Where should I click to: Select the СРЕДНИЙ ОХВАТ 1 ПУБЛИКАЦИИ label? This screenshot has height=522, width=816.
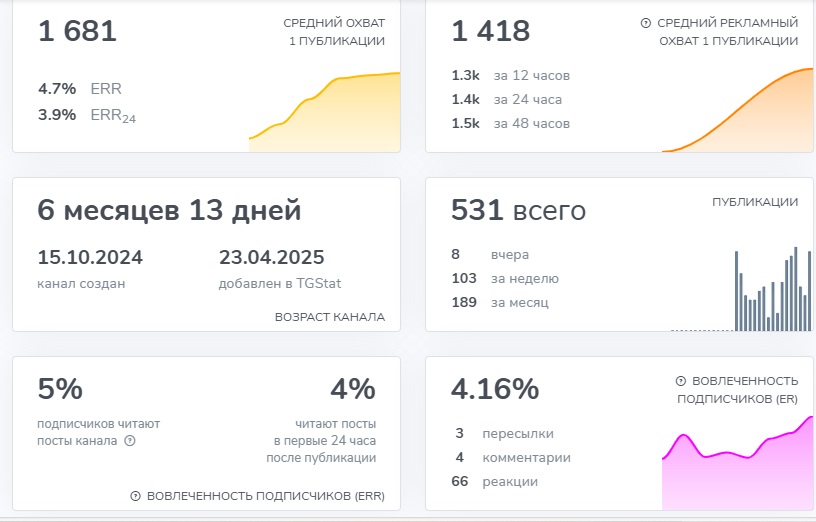[334, 32]
